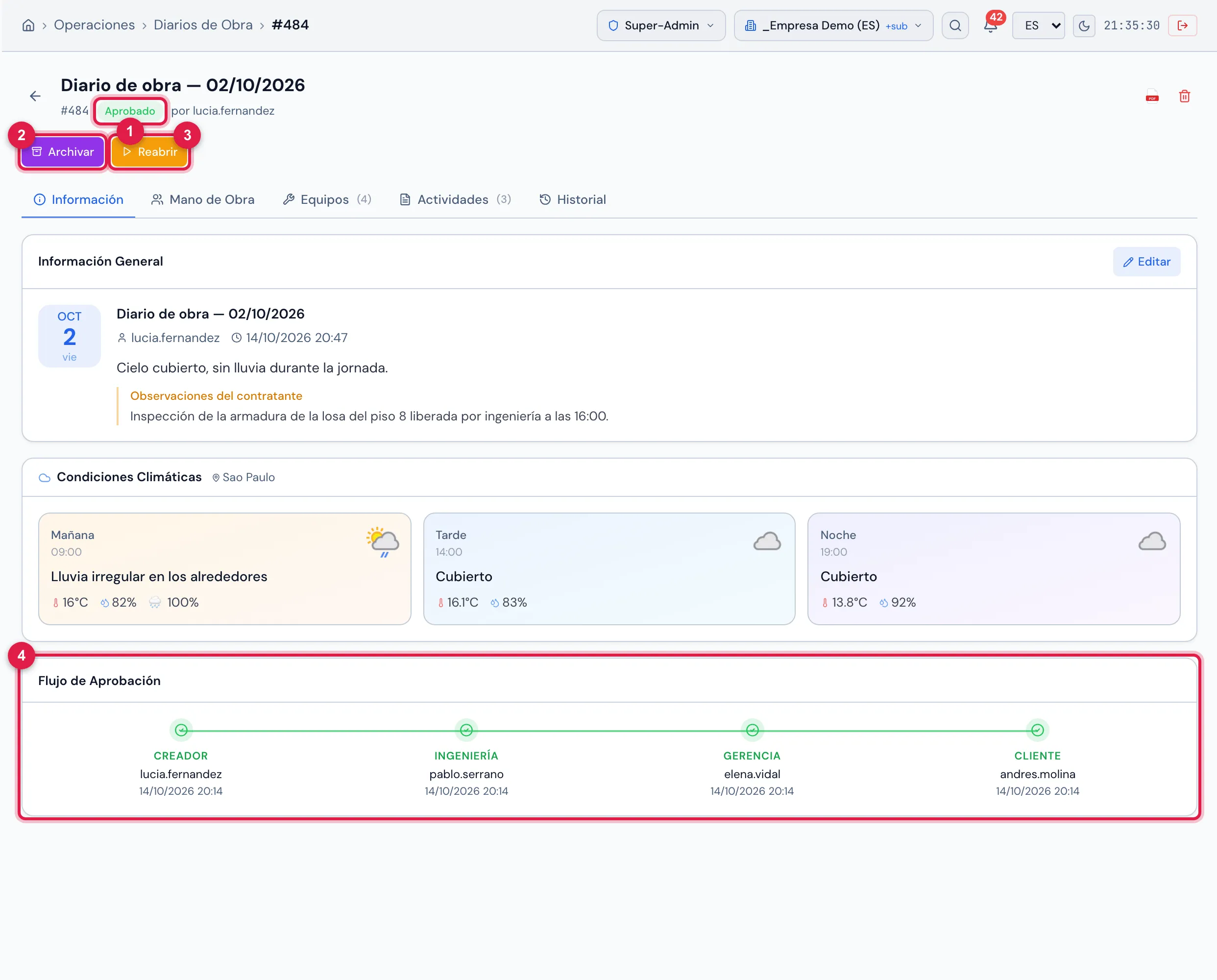The image size is (1217, 980).
Task: Log out using red exit icon
Action: click(x=1183, y=25)
